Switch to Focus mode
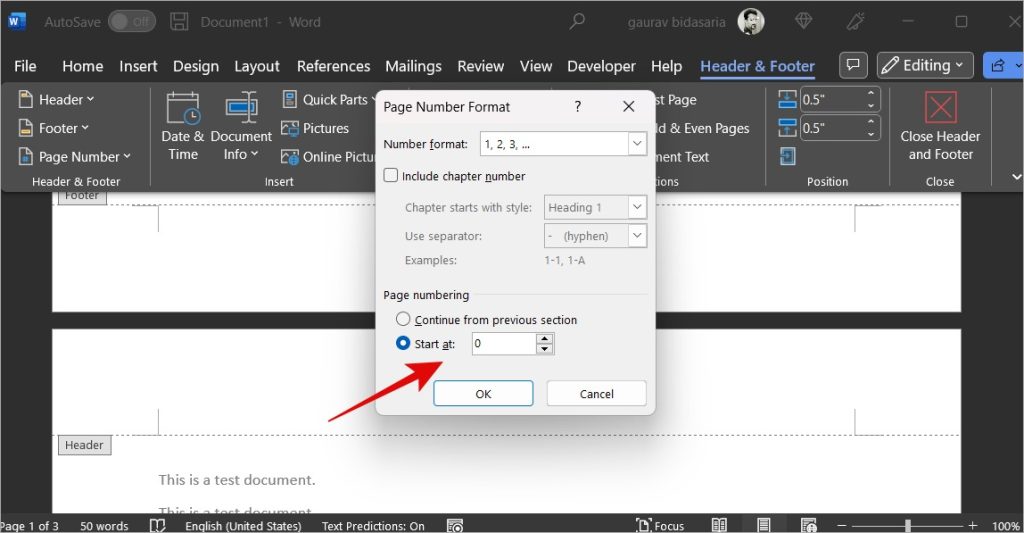 click(660, 525)
